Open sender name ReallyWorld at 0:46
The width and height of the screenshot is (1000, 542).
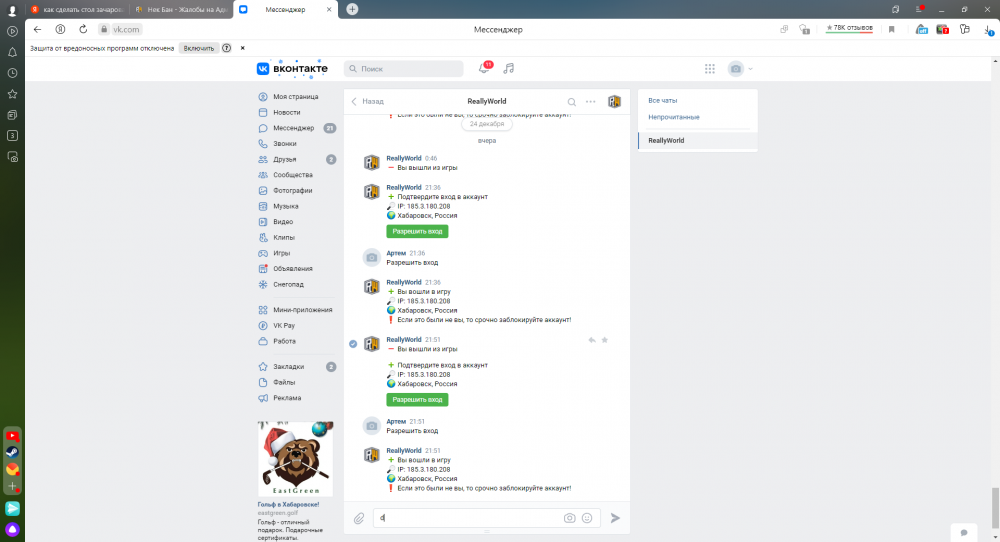[x=404, y=158]
